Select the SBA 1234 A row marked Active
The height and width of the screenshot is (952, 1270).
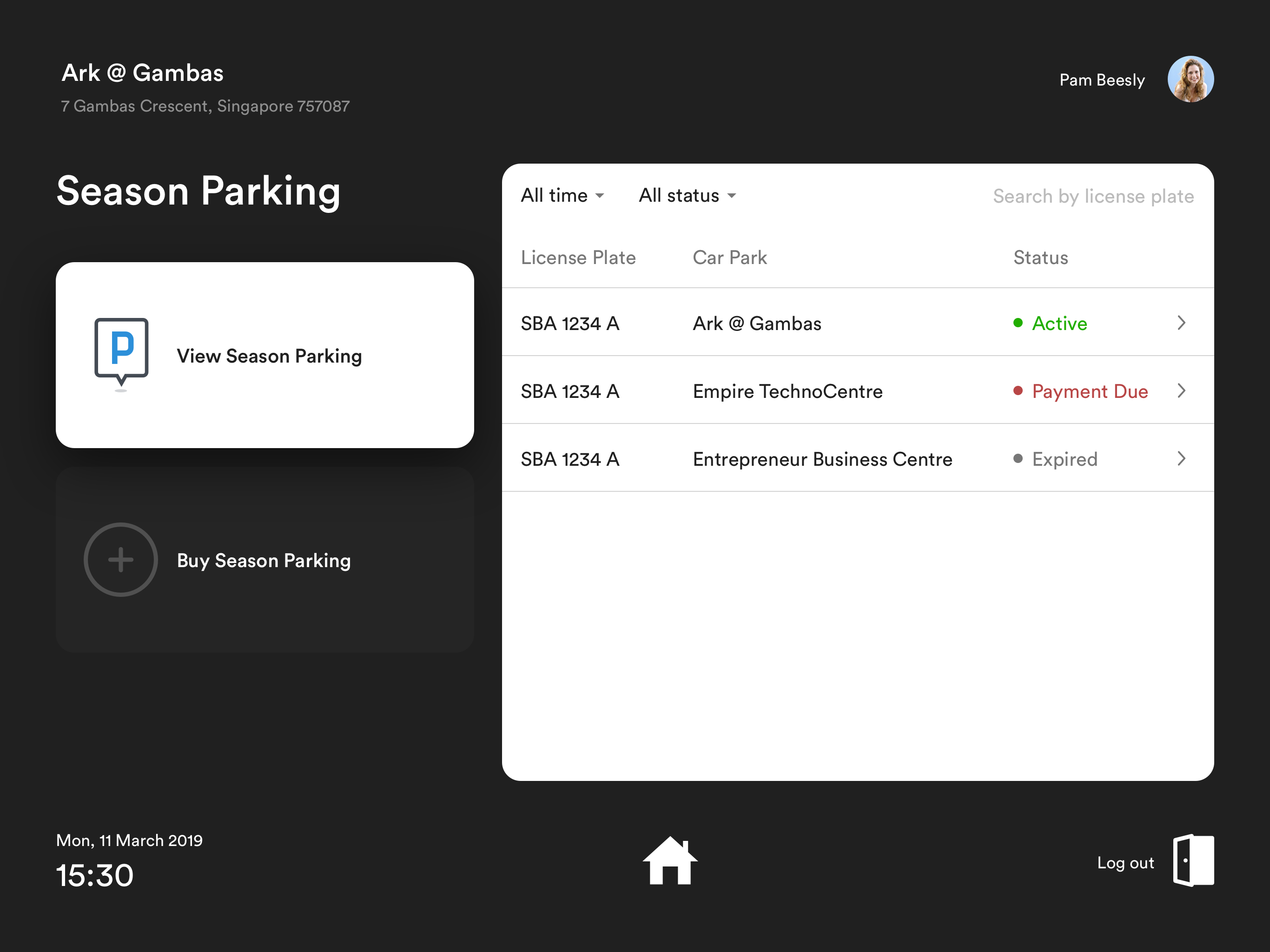click(804, 323)
